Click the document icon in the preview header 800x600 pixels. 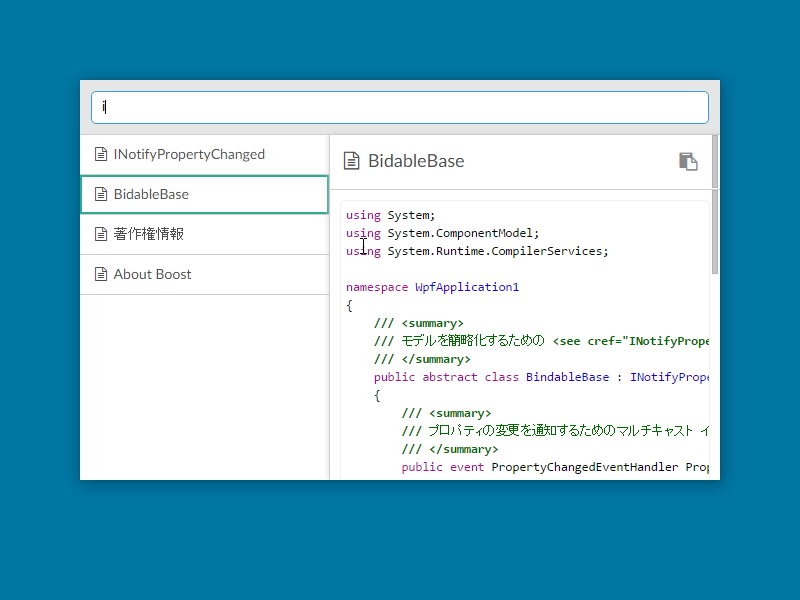click(352, 161)
